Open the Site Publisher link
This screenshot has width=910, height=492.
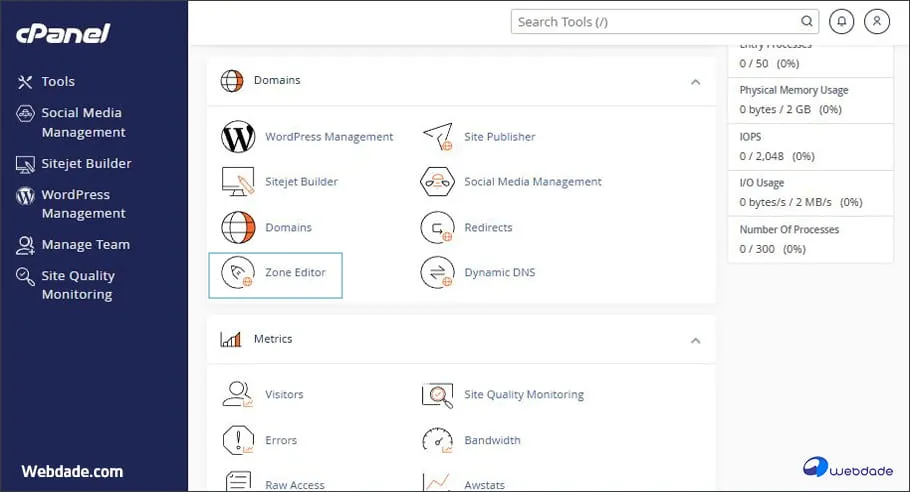coord(500,137)
